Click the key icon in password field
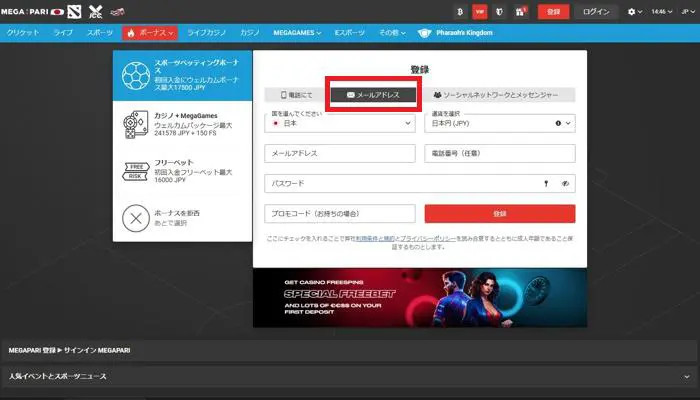Viewport: 700px width, 400px height. tap(546, 184)
